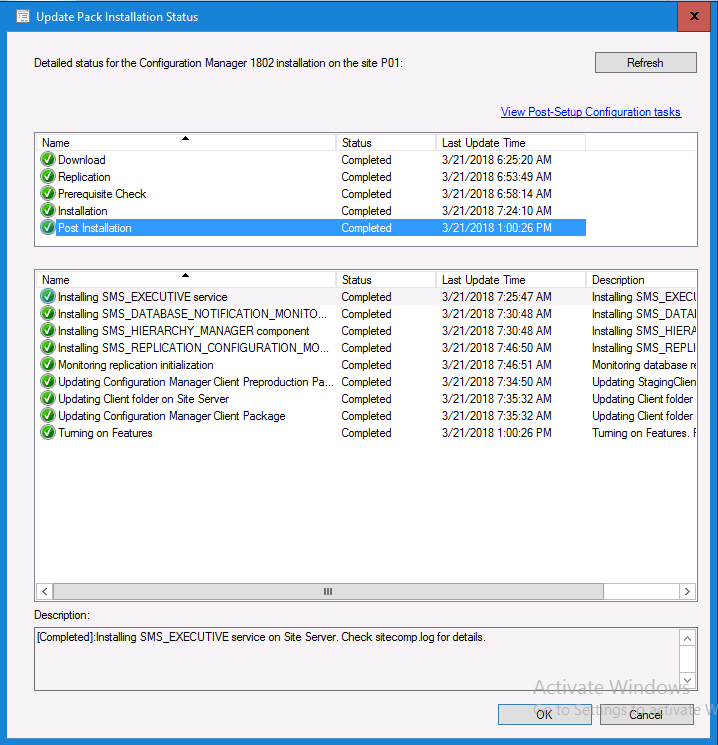This screenshot has height=745, width=718.
Task: Click the check icon next to Installation
Action: [48, 210]
